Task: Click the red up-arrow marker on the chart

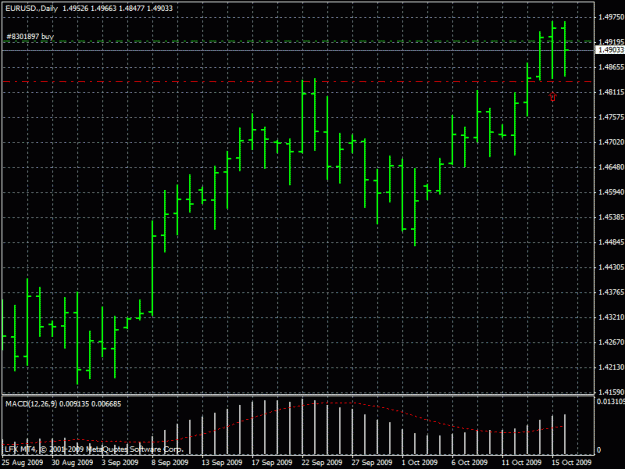Action: (x=552, y=97)
